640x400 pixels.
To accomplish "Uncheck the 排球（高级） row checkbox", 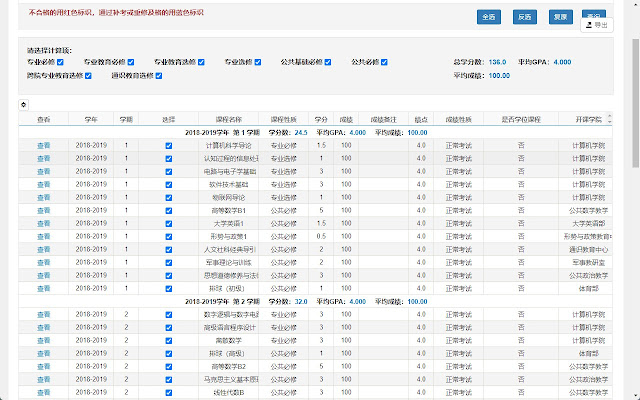I will pyautogui.click(x=169, y=353).
